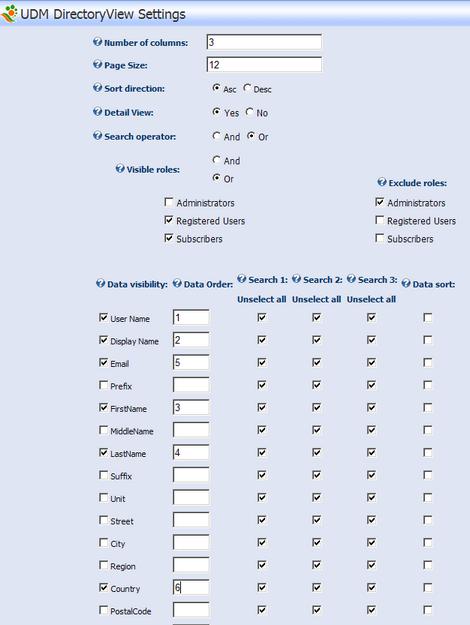Open help icon for Data visibility
The height and width of the screenshot is (625, 470).
[100, 283]
